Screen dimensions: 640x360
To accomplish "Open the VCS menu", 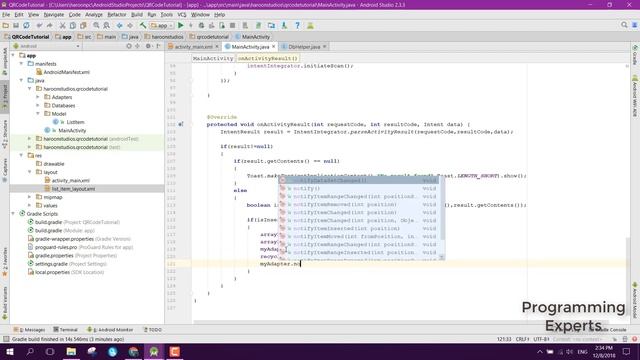I will [182, 15].
